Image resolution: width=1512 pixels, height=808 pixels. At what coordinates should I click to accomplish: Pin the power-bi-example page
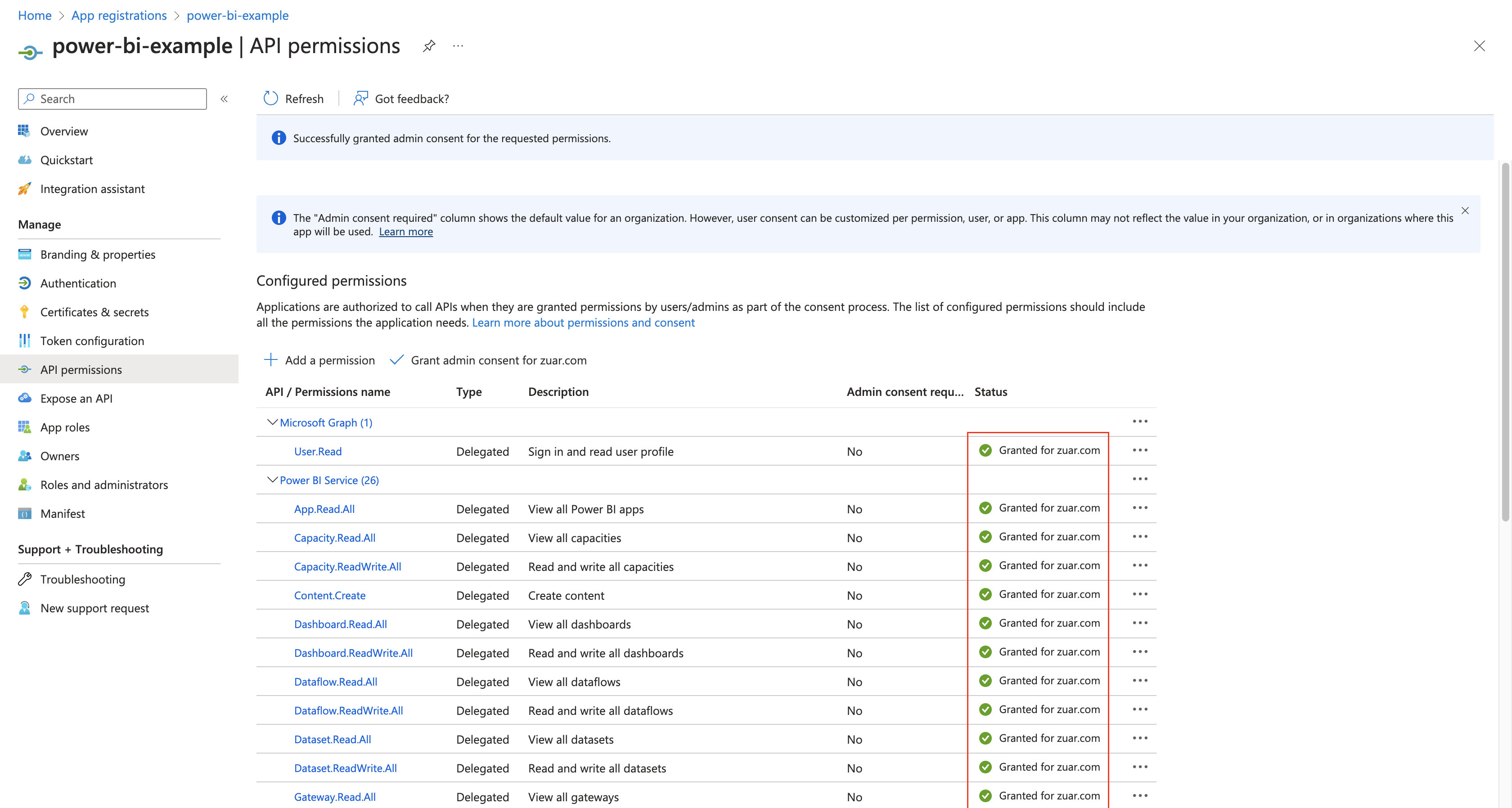tap(429, 46)
